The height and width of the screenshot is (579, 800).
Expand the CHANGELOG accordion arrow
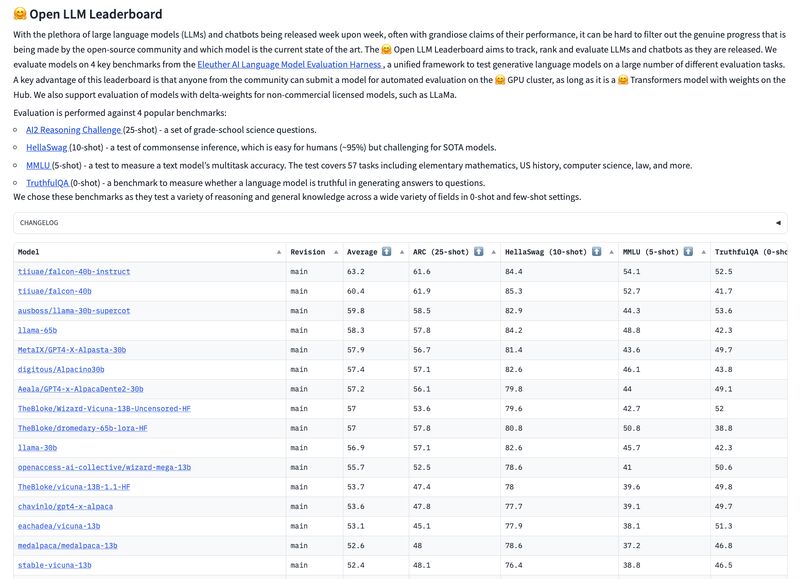click(778, 223)
